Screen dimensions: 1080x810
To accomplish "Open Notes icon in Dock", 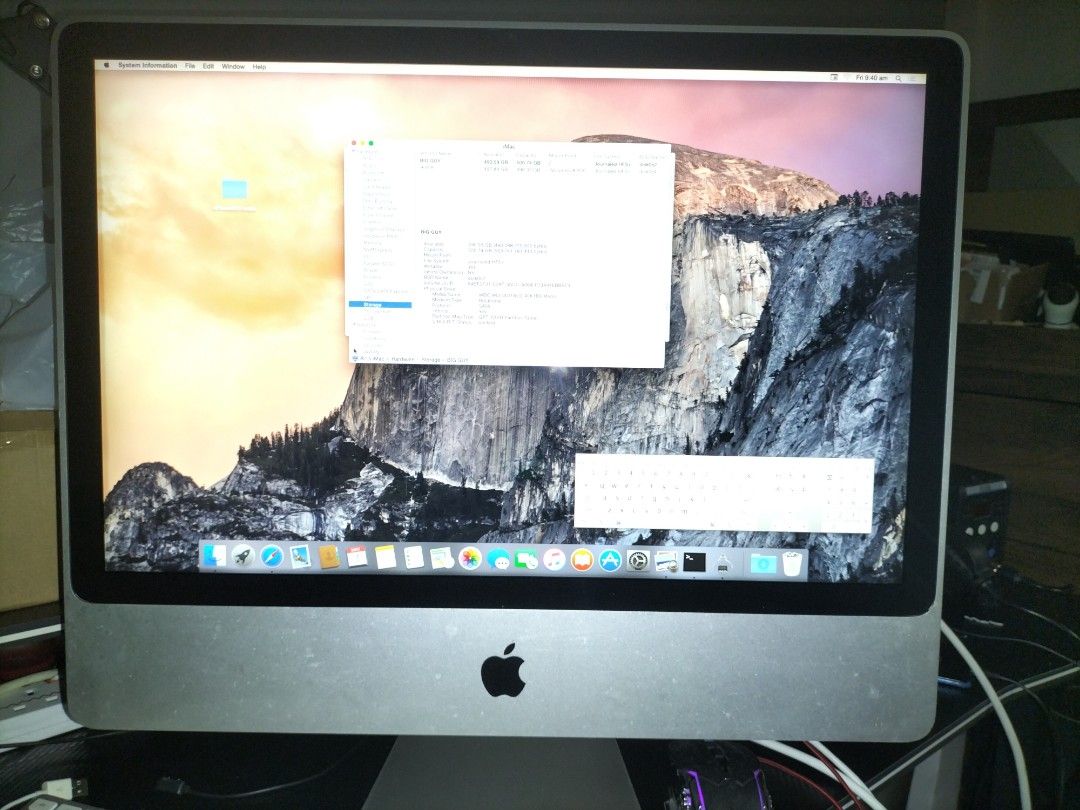I will [385, 557].
